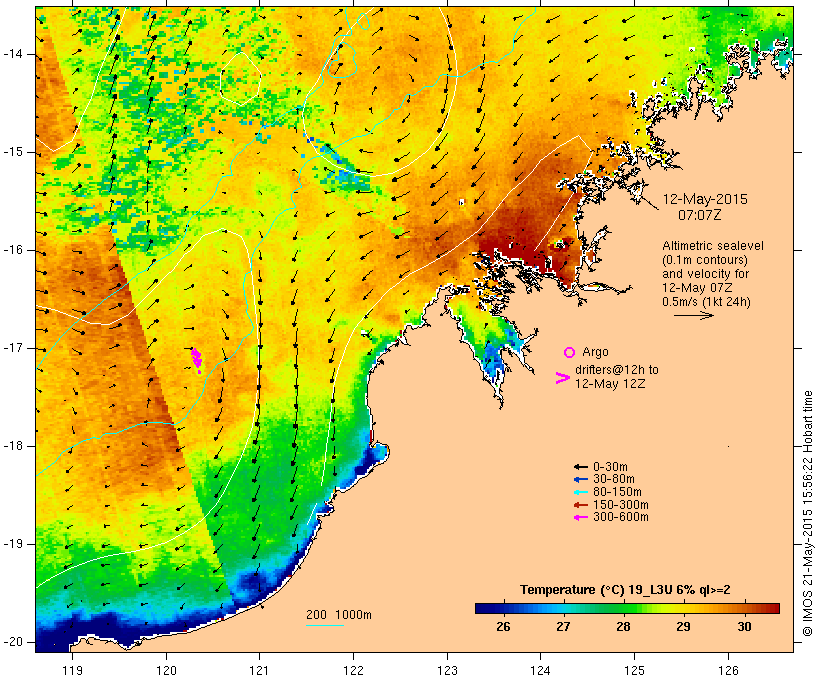Image resolution: width=820 pixels, height=680 pixels.
Task: Click the (0.1m contours) caption line
Action: pyautogui.click(x=705, y=260)
